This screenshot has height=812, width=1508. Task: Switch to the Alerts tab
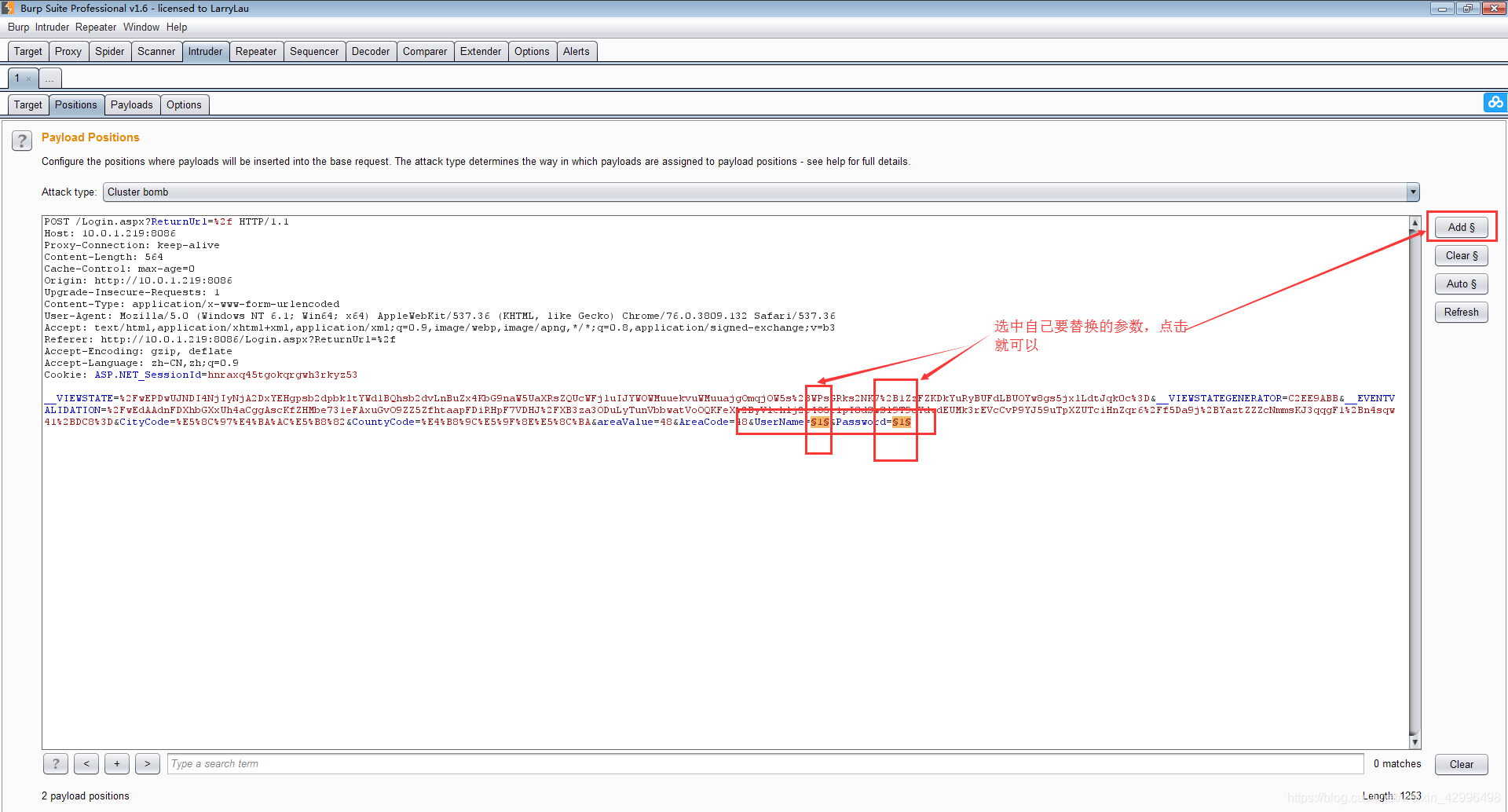point(576,51)
